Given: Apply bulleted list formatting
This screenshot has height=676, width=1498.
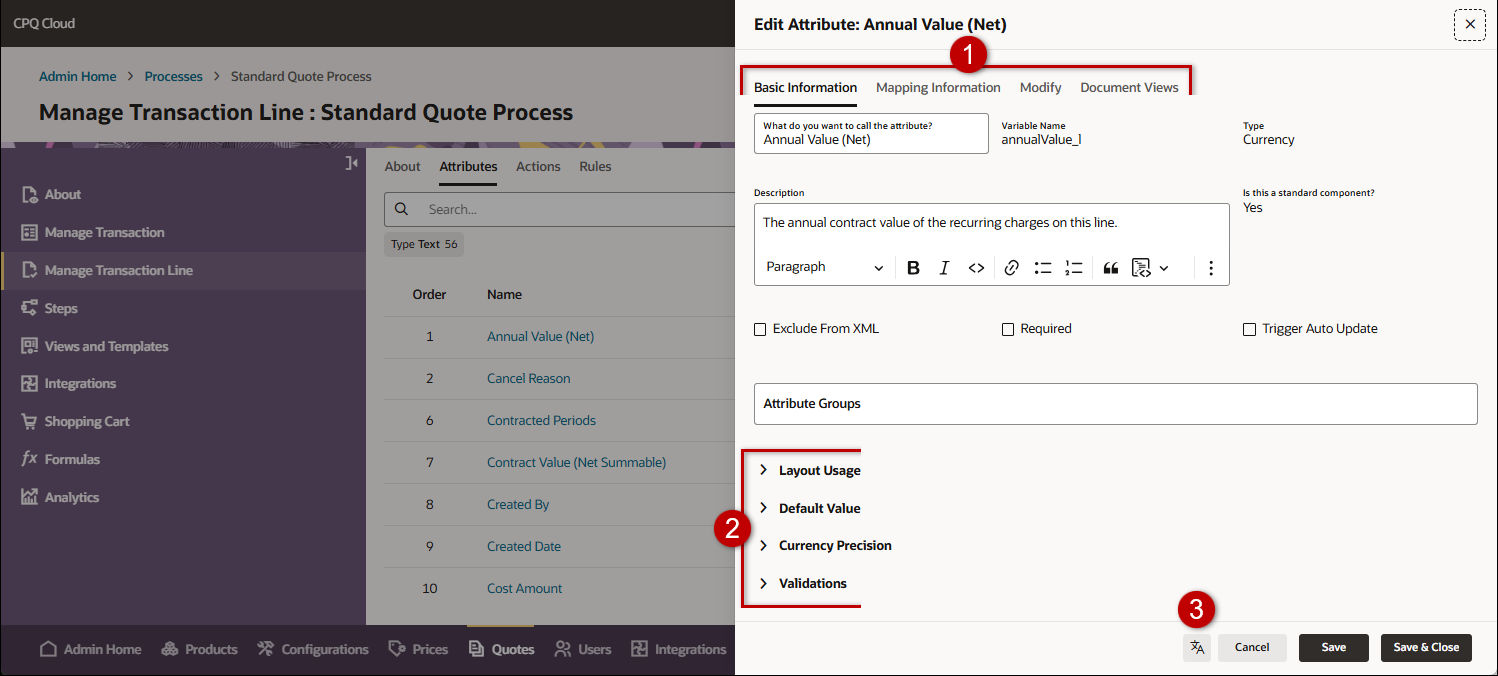Looking at the screenshot, I should [1043, 268].
